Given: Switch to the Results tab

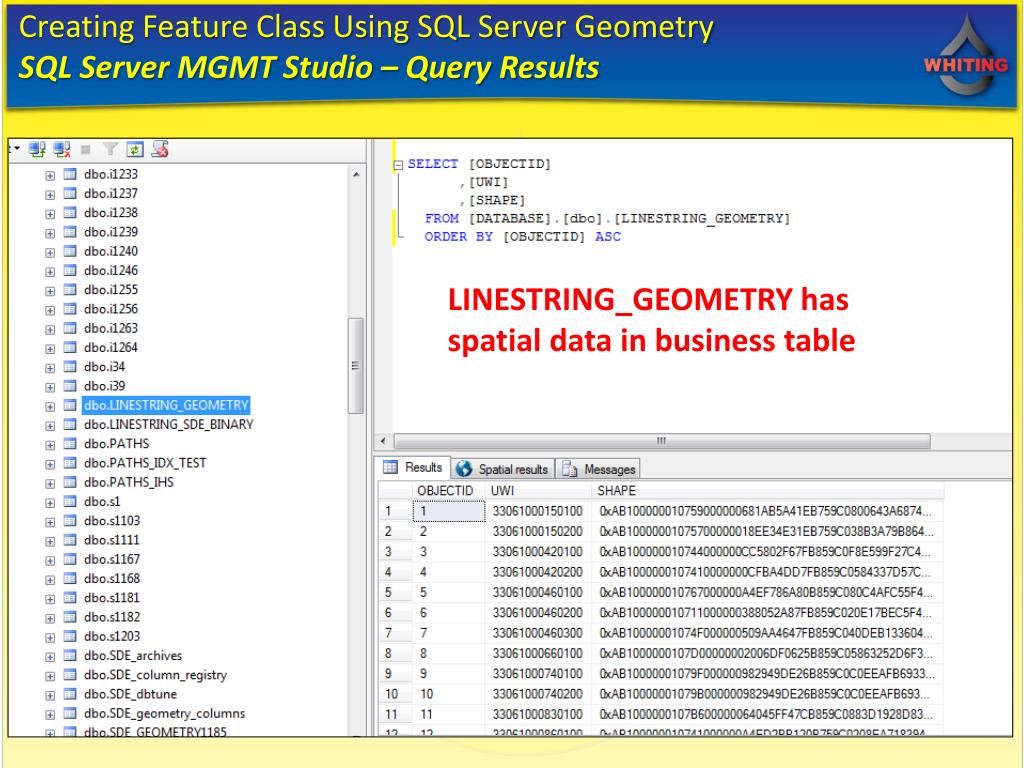Looking at the screenshot, I should click(413, 468).
